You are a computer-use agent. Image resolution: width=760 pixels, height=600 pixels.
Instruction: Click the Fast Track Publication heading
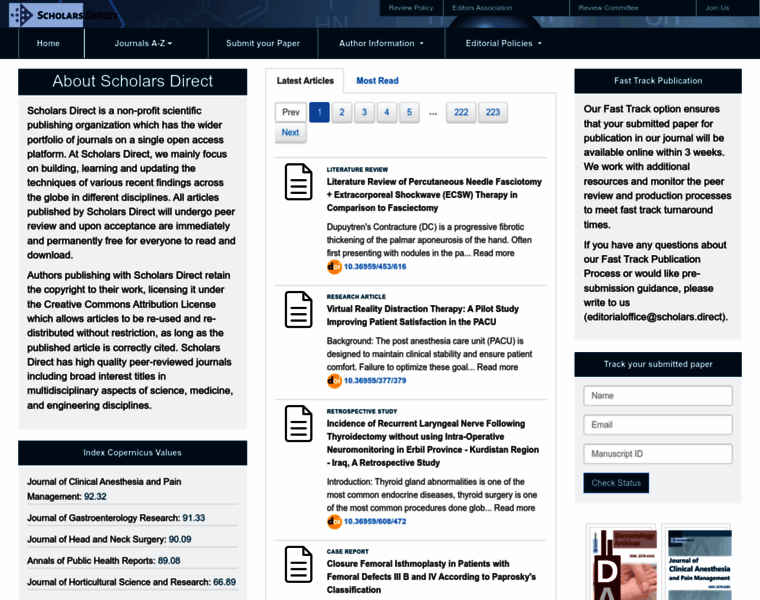click(658, 81)
